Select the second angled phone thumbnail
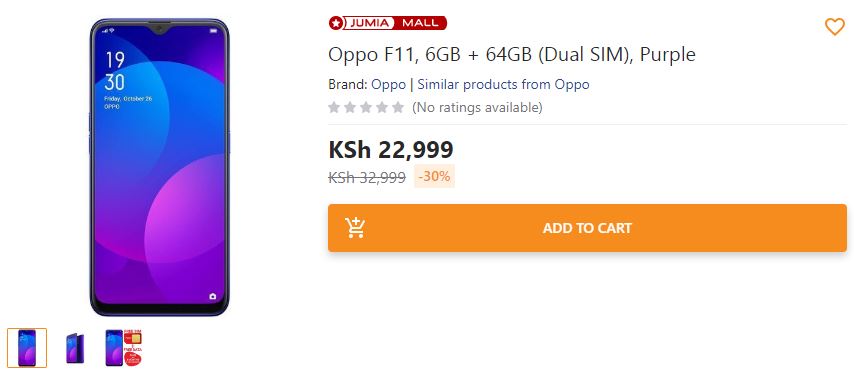Viewport: 854px width, 372px height. (x=75, y=347)
